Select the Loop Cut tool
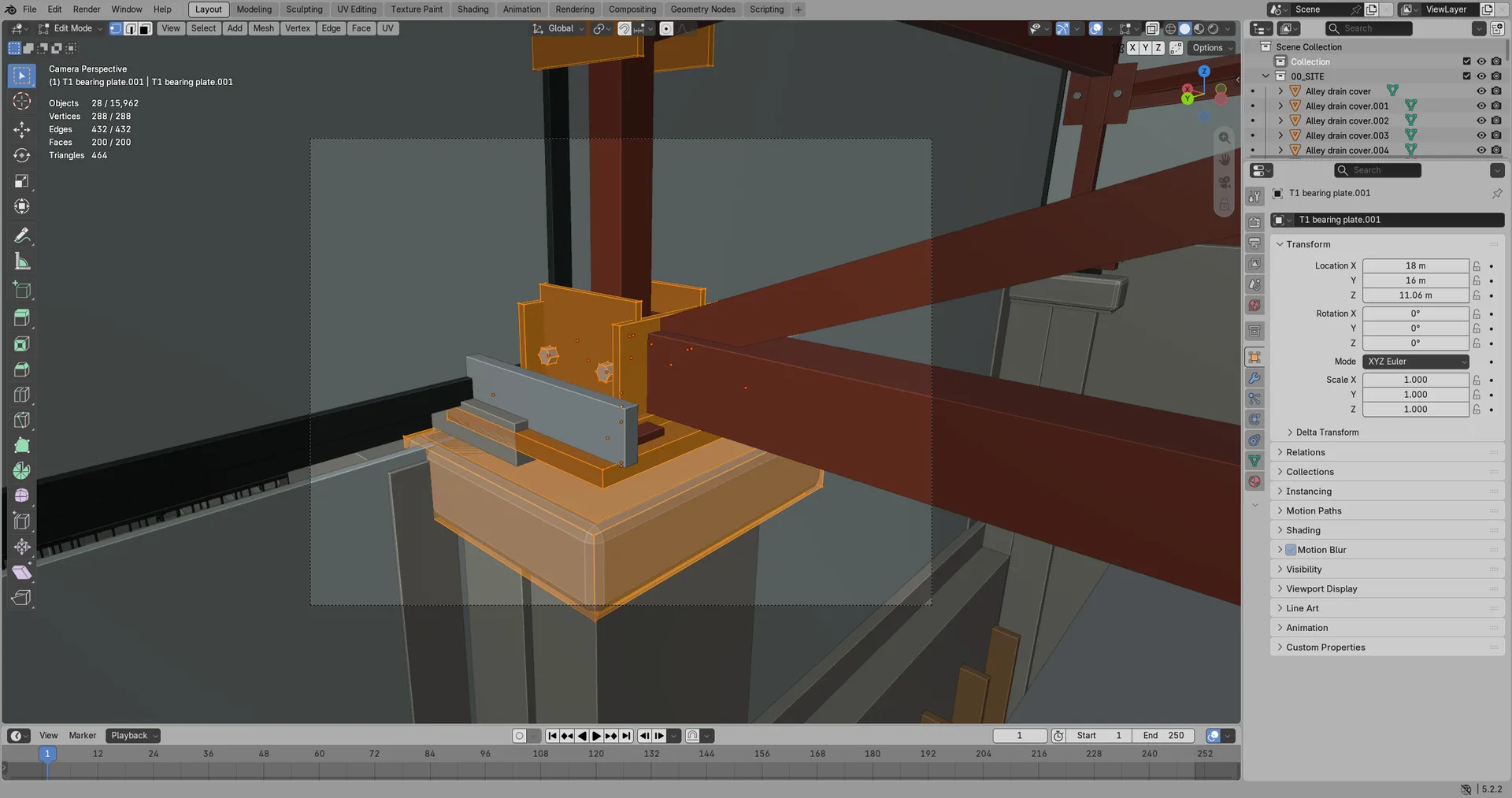Screen dimensions: 1512x798 coord(22,395)
